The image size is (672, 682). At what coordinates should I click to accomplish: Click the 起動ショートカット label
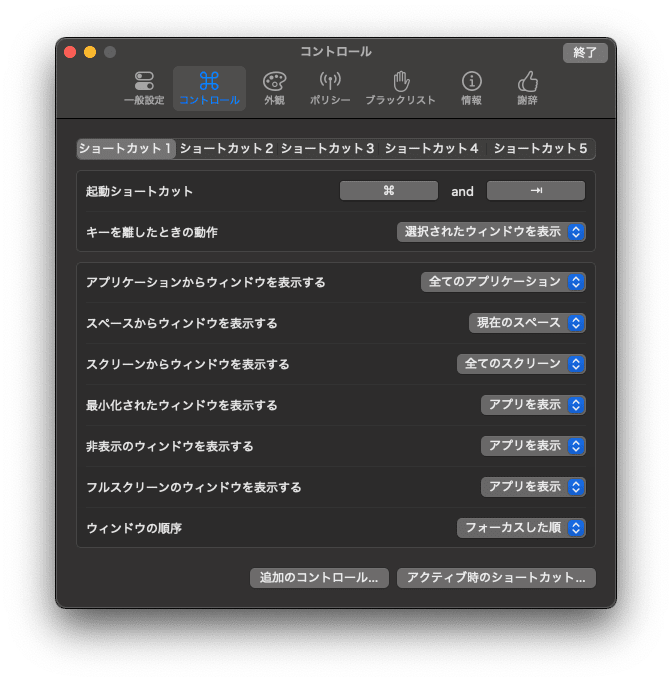139,191
